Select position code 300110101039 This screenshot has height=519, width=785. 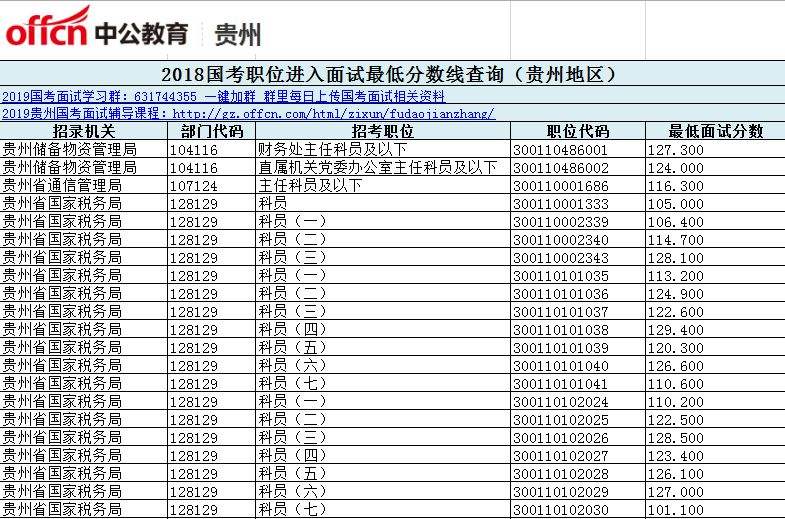pos(578,347)
